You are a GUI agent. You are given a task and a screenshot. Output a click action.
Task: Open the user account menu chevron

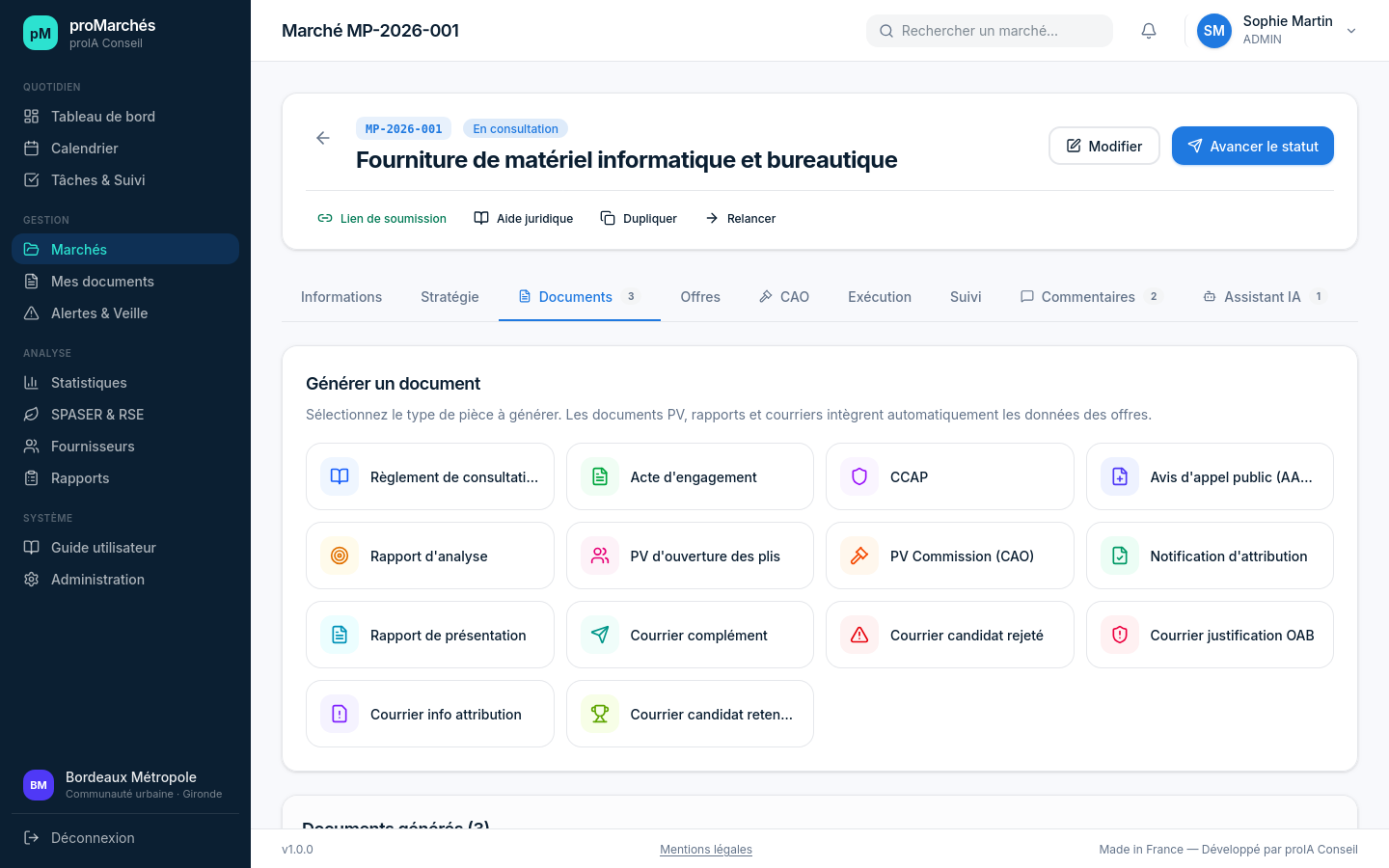tap(1351, 30)
